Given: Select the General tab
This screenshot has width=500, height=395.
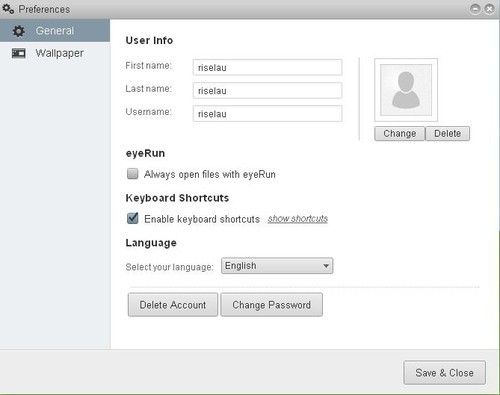Looking at the screenshot, I should tap(55, 31).
